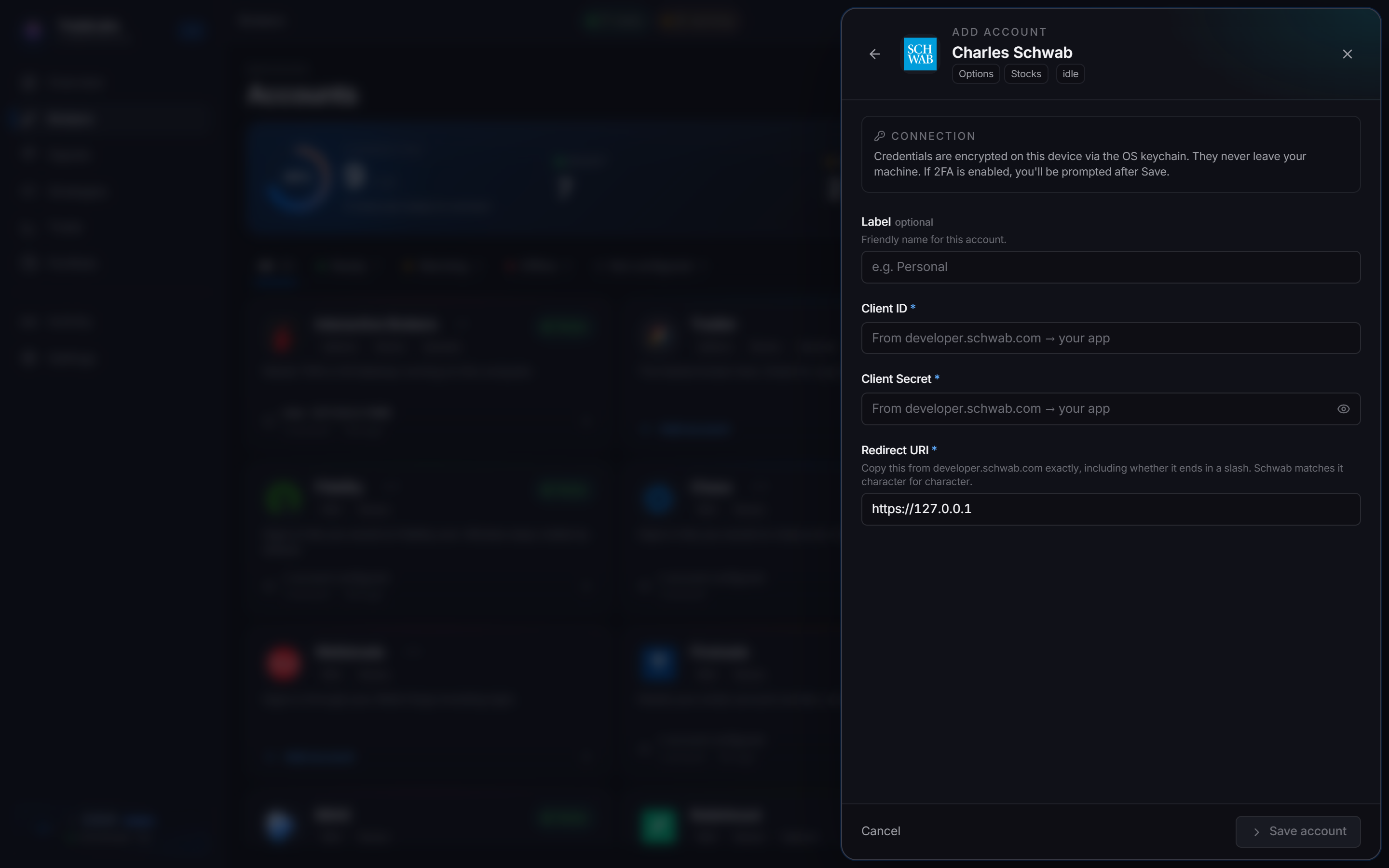The height and width of the screenshot is (868, 1389).
Task: Close the Add Account panel
Action: point(1347,54)
